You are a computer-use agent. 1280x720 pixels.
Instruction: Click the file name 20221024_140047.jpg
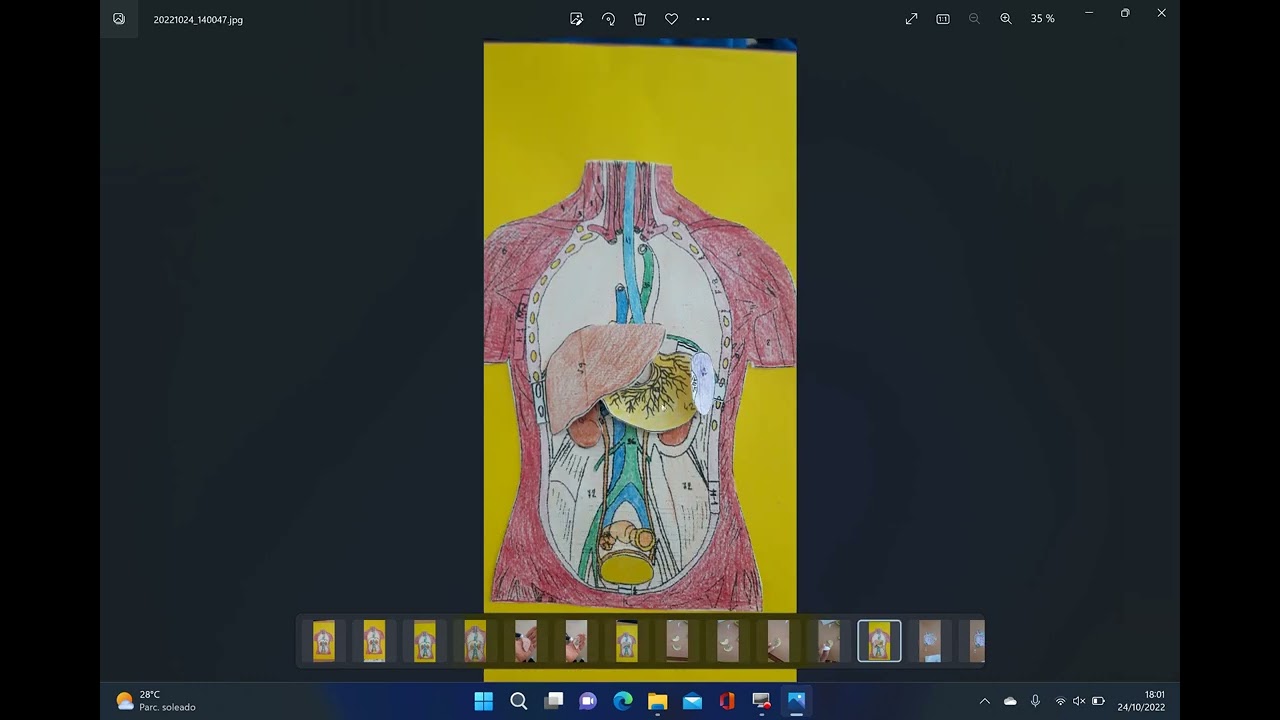tap(198, 20)
